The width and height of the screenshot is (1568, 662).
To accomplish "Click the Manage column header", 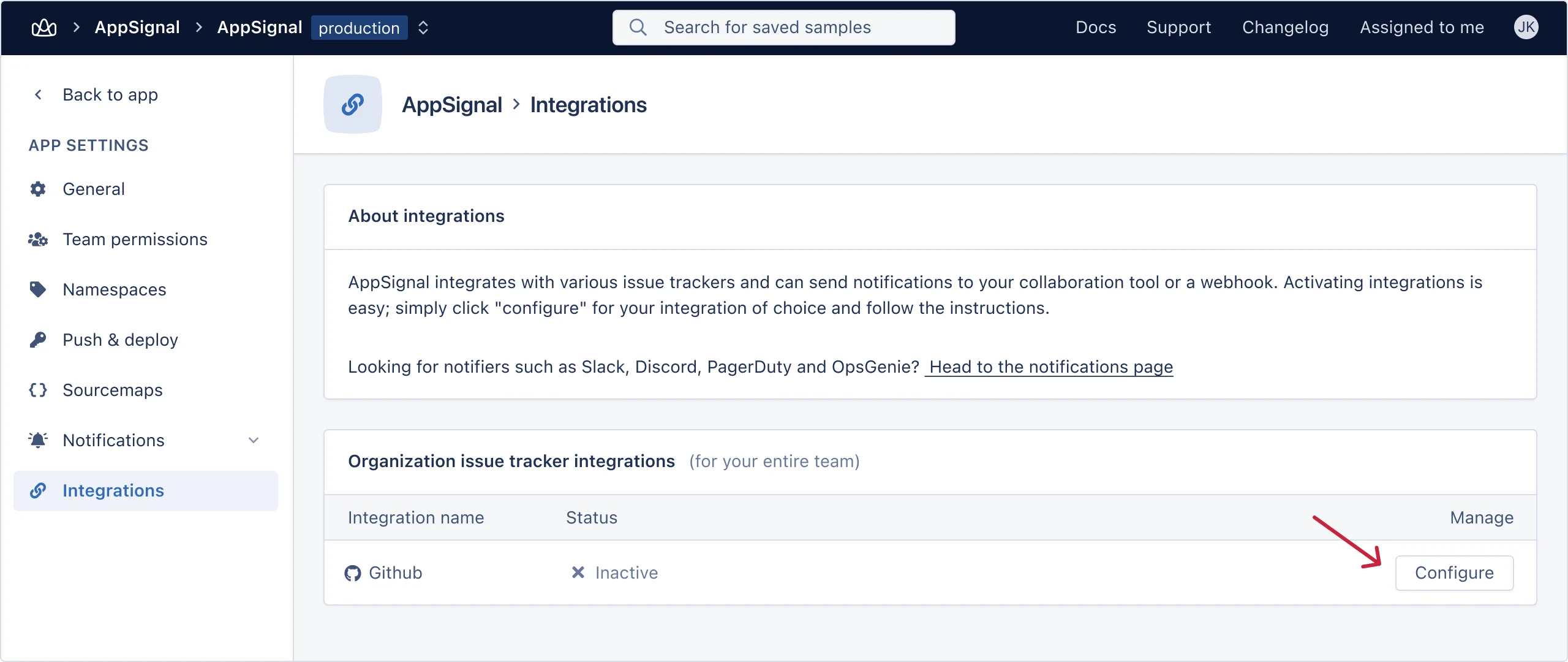I will click(x=1482, y=518).
